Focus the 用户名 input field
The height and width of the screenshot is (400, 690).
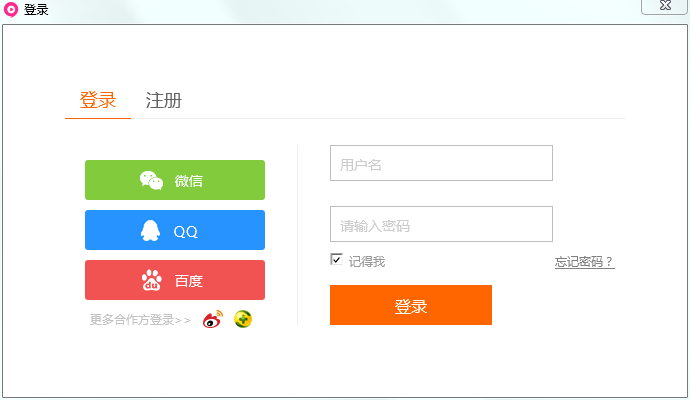tap(441, 164)
